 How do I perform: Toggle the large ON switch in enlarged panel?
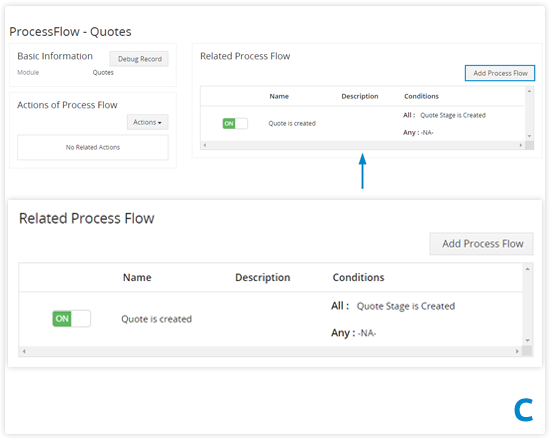72,318
